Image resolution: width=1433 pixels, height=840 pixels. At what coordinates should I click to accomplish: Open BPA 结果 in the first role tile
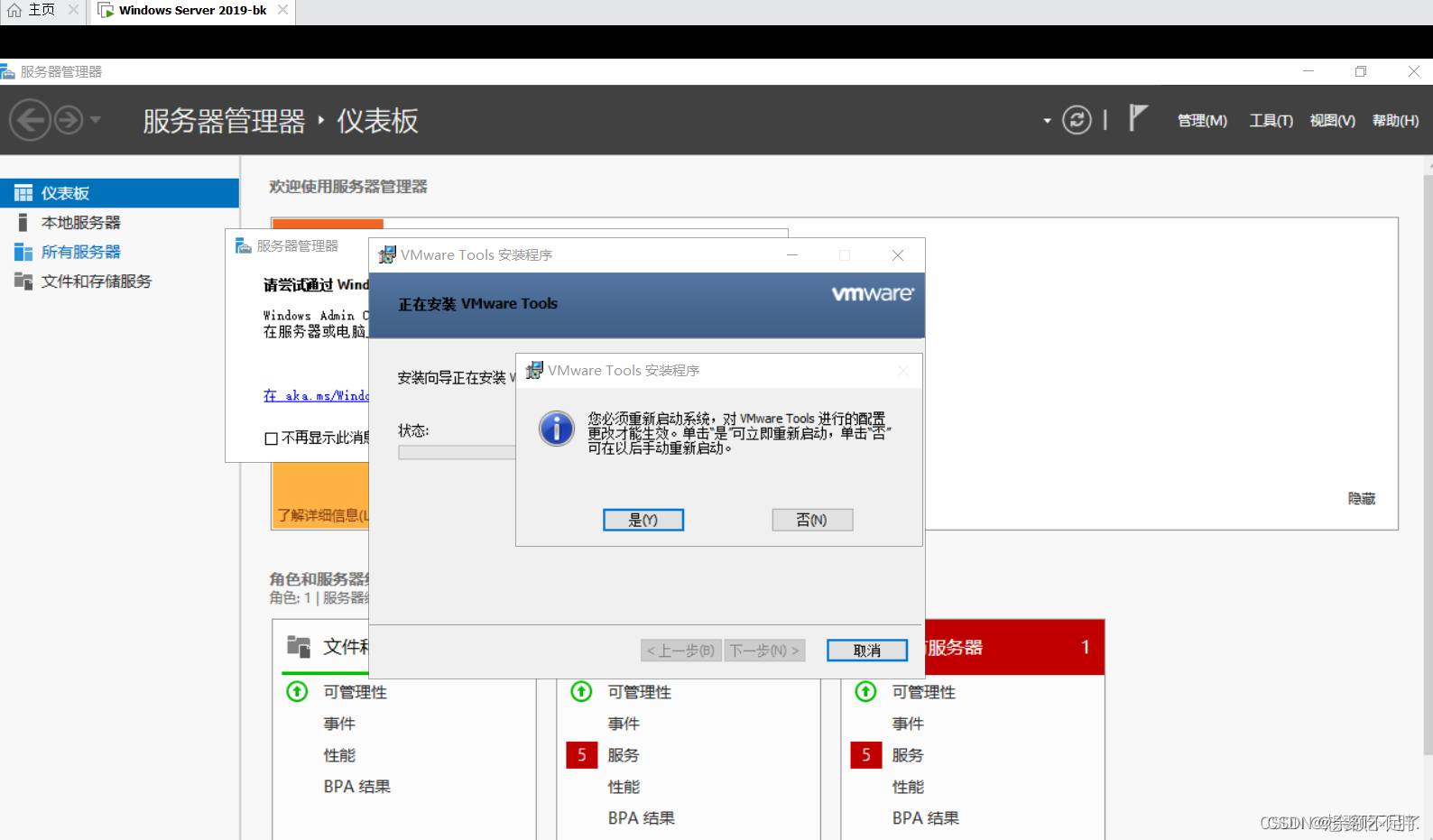(x=357, y=787)
